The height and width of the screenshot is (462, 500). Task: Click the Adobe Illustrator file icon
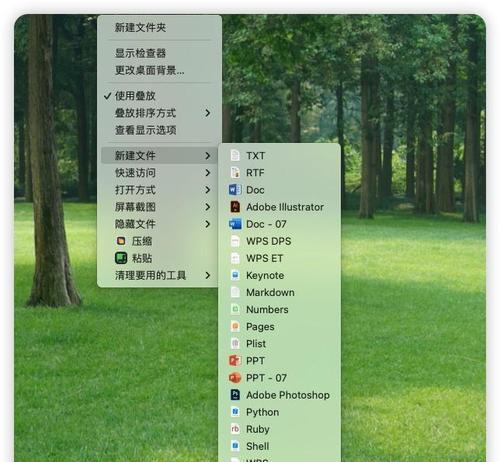coord(235,207)
